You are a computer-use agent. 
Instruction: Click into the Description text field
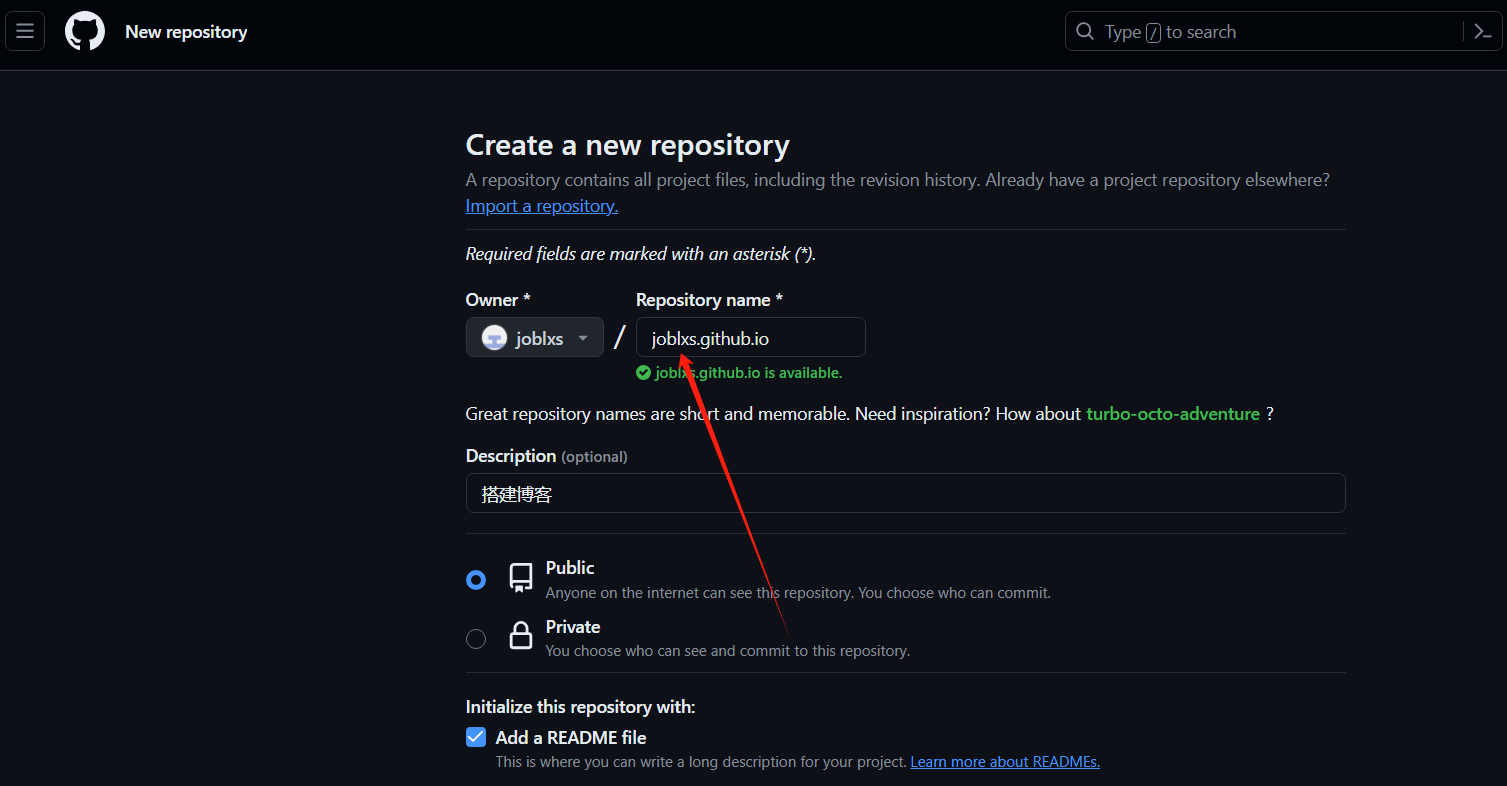tap(905, 494)
